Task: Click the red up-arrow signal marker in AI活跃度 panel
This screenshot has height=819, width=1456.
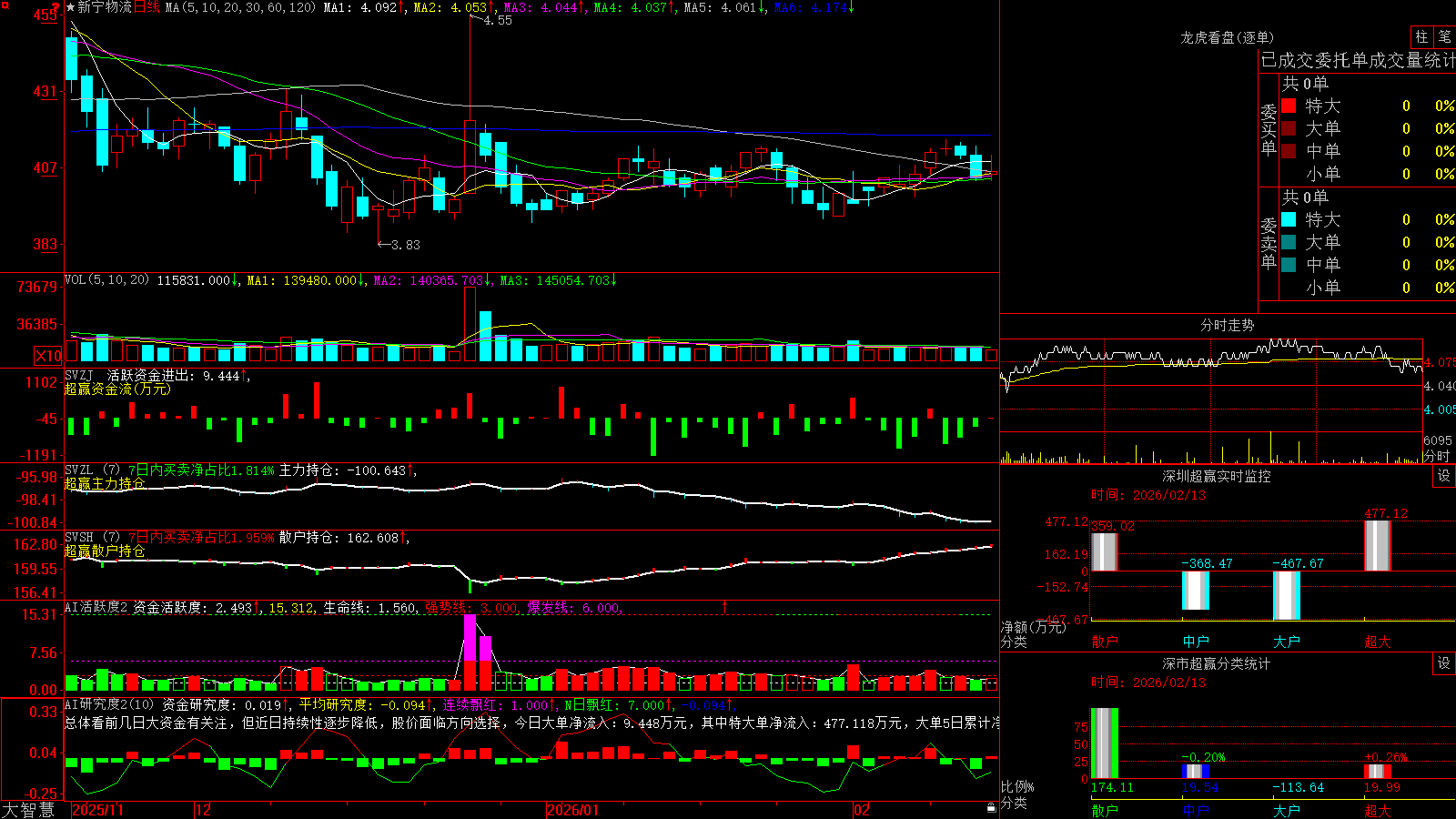Action: (725, 606)
